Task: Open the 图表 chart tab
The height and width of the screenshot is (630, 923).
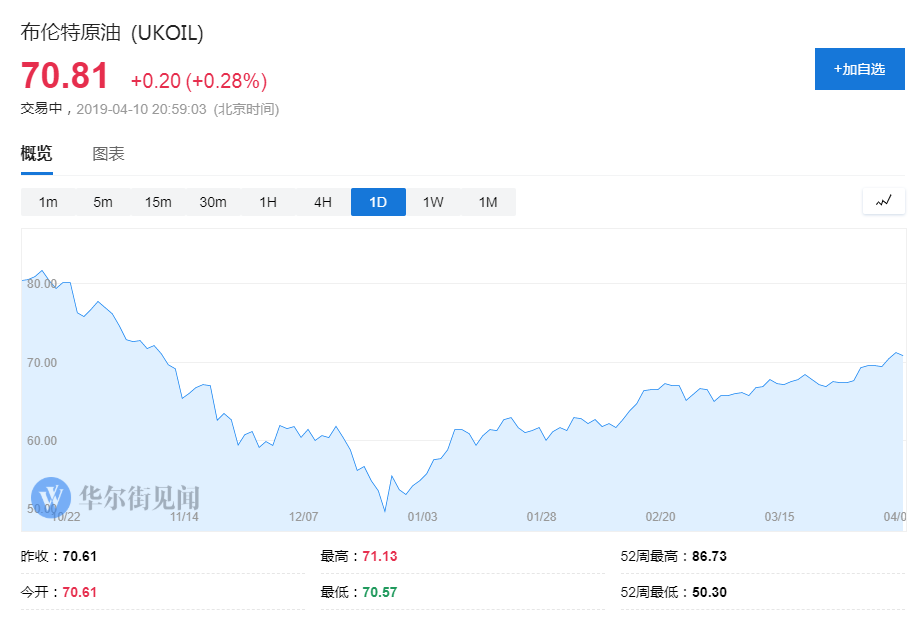Action: tap(108, 154)
